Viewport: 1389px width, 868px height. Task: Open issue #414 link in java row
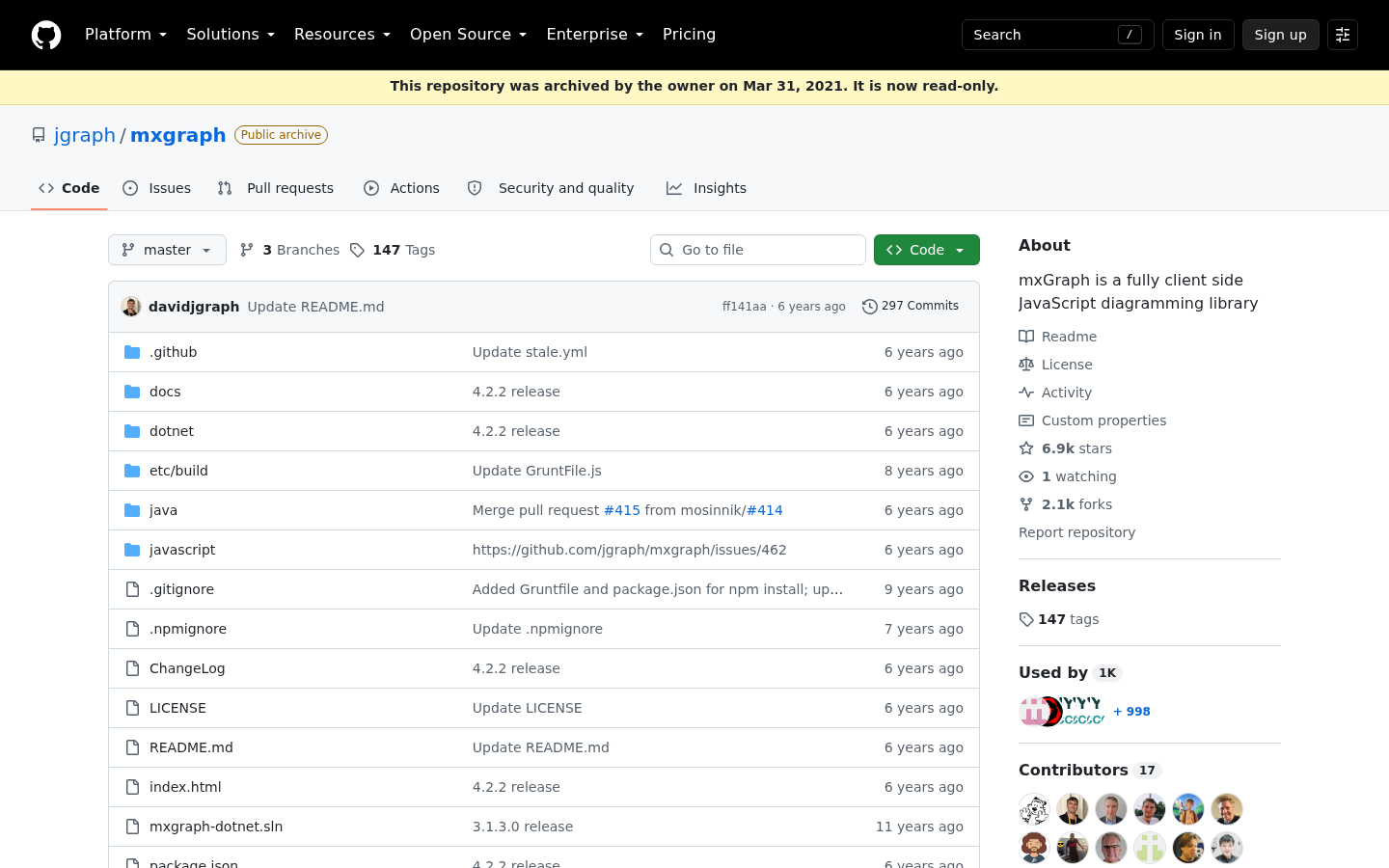point(764,510)
